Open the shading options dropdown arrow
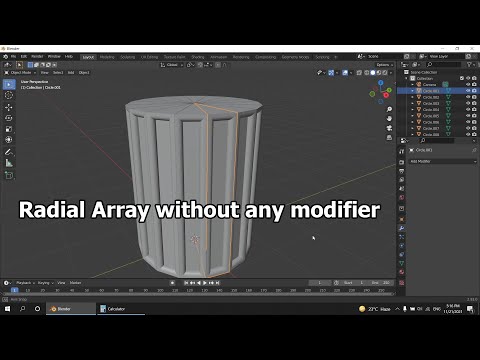The image size is (480, 360). [x=391, y=73]
